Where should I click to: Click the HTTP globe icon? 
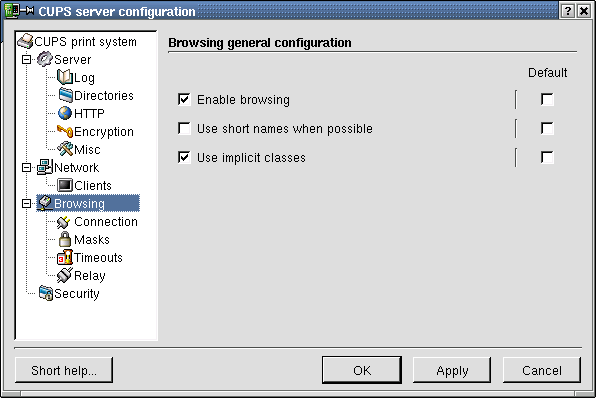(x=65, y=113)
